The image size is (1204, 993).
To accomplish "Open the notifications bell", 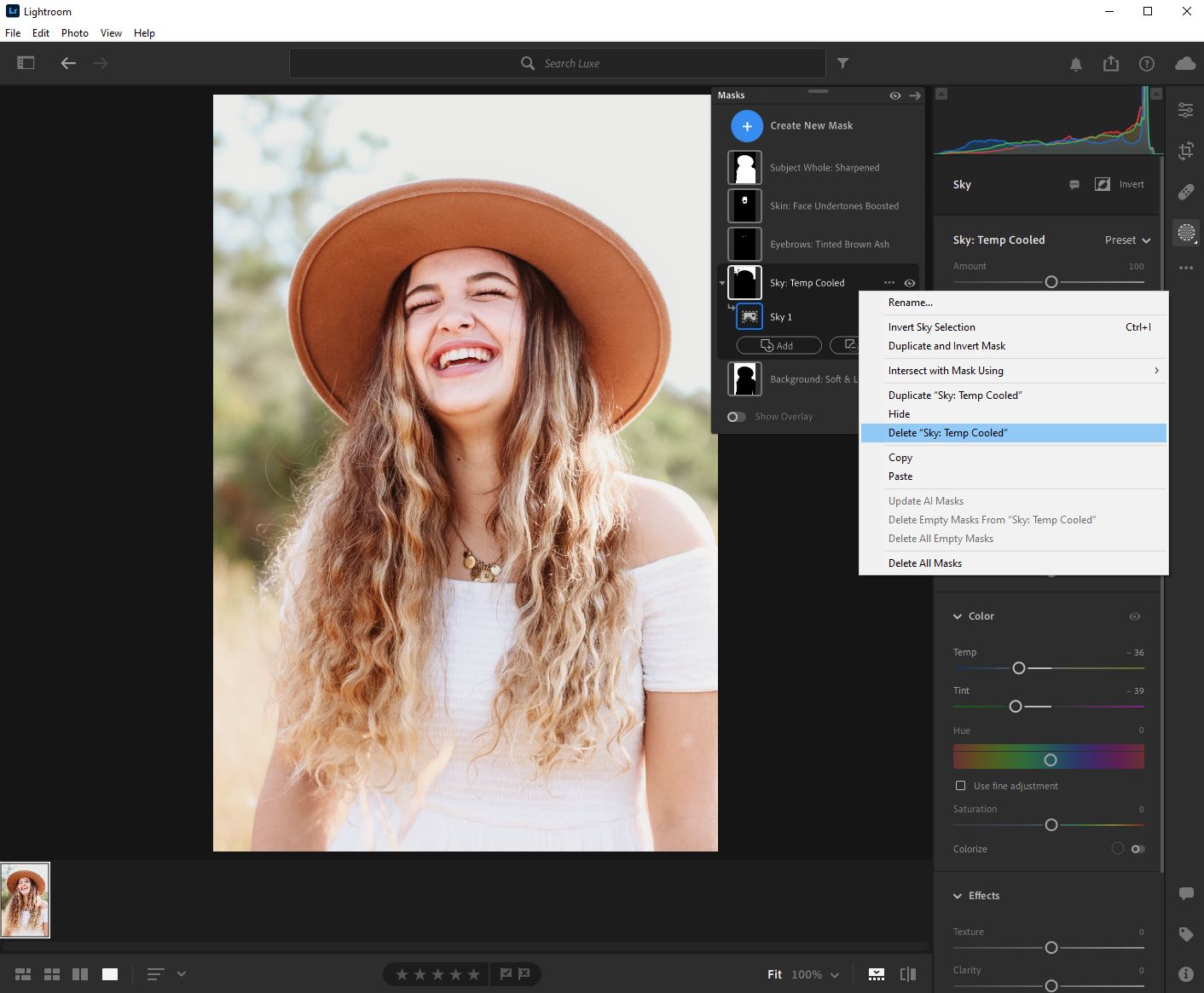I will pos(1075,64).
